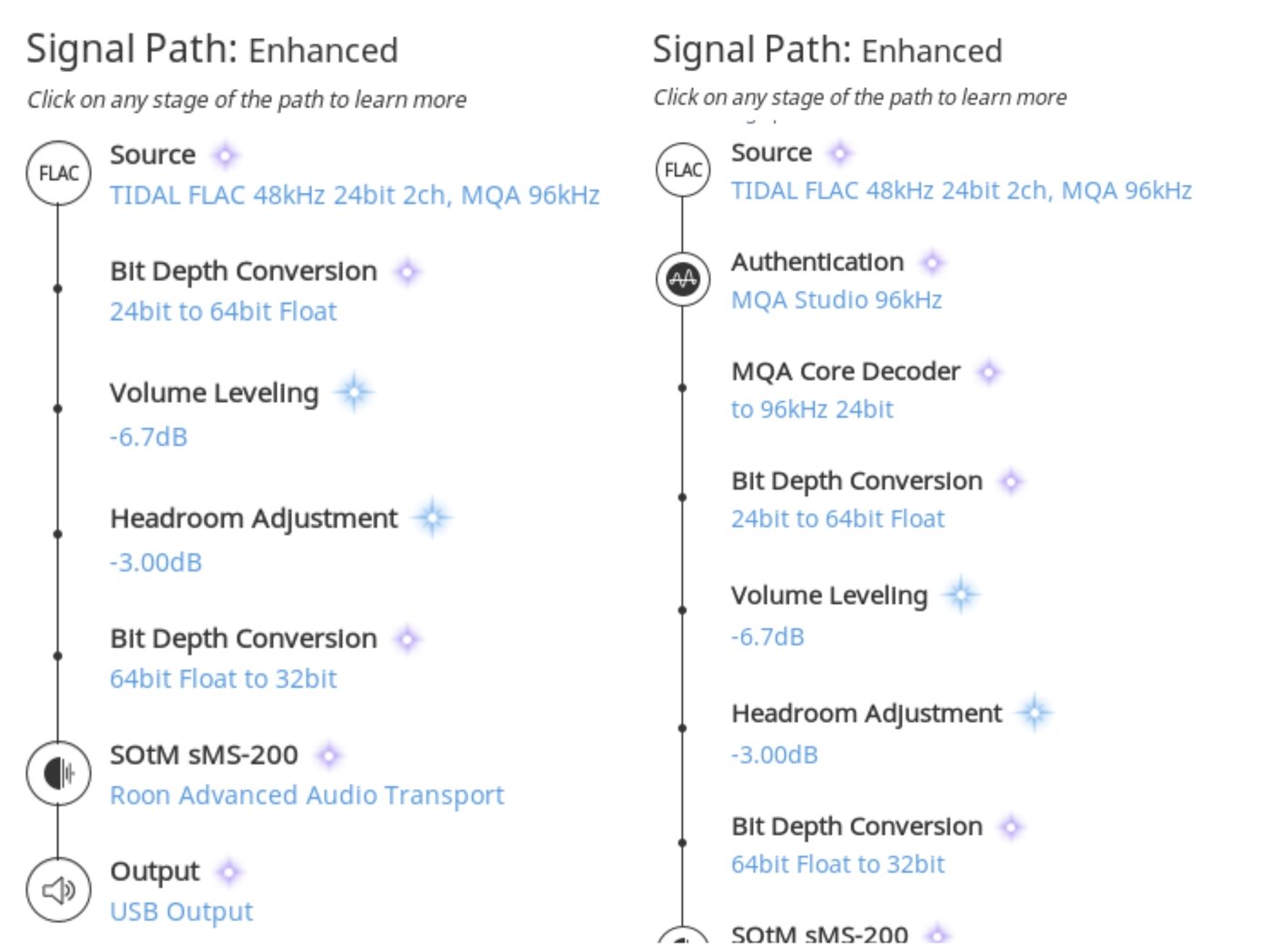Click left panel TIDAL FLAC source details
The width and height of the screenshot is (1270, 952).
click(x=355, y=195)
